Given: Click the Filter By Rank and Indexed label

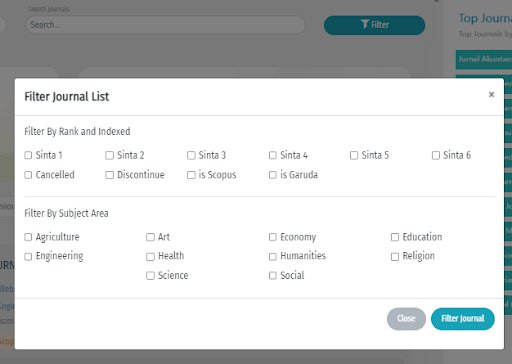Looking at the screenshot, I should point(77,132).
